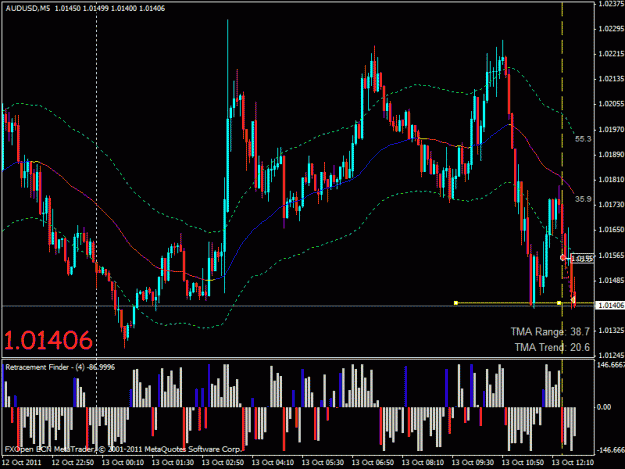625x469 pixels.
Task: Click the 1.02295 price axis label
Action: (x=611, y=29)
